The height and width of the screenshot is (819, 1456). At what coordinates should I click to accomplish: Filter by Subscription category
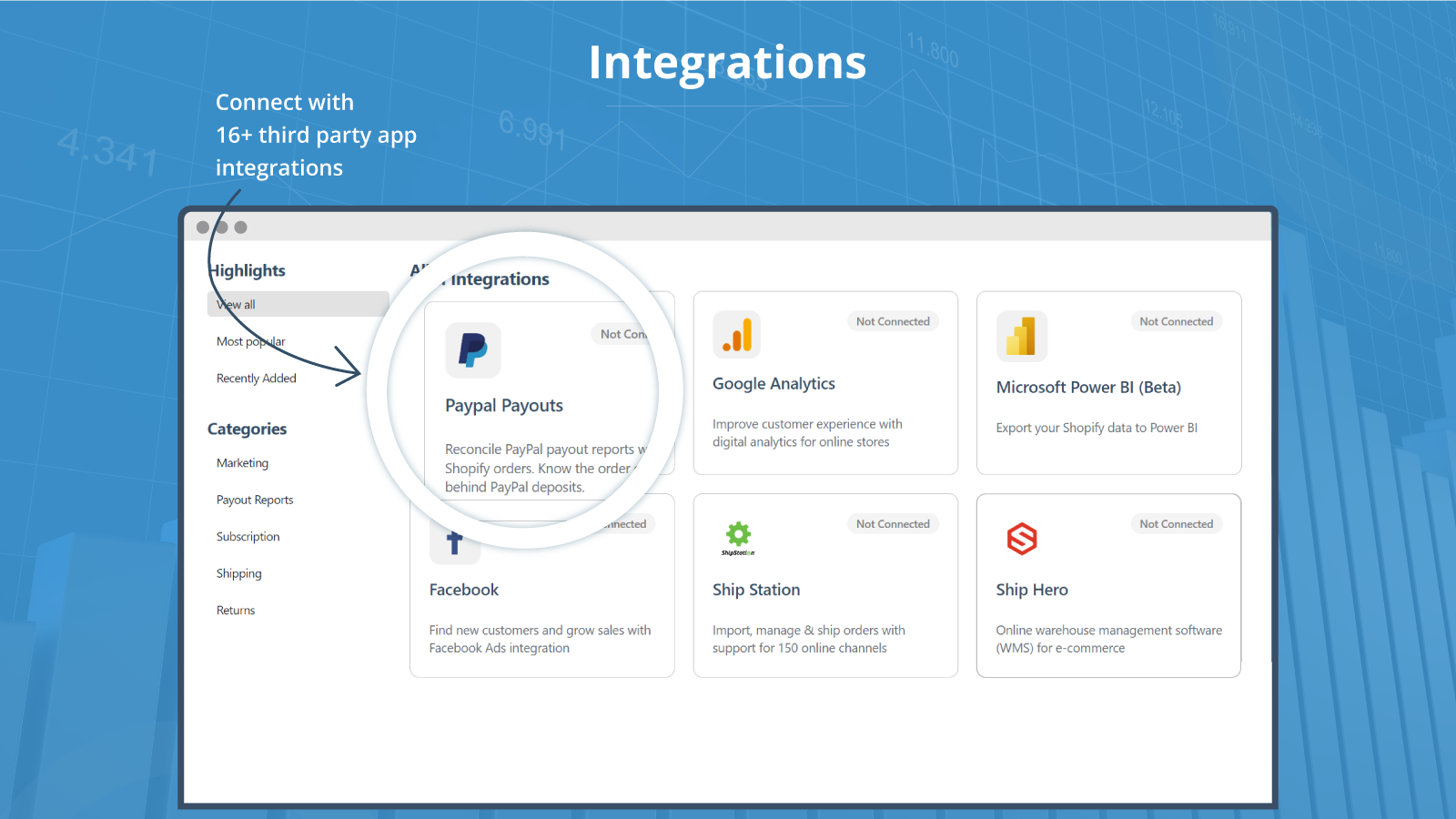coord(248,537)
